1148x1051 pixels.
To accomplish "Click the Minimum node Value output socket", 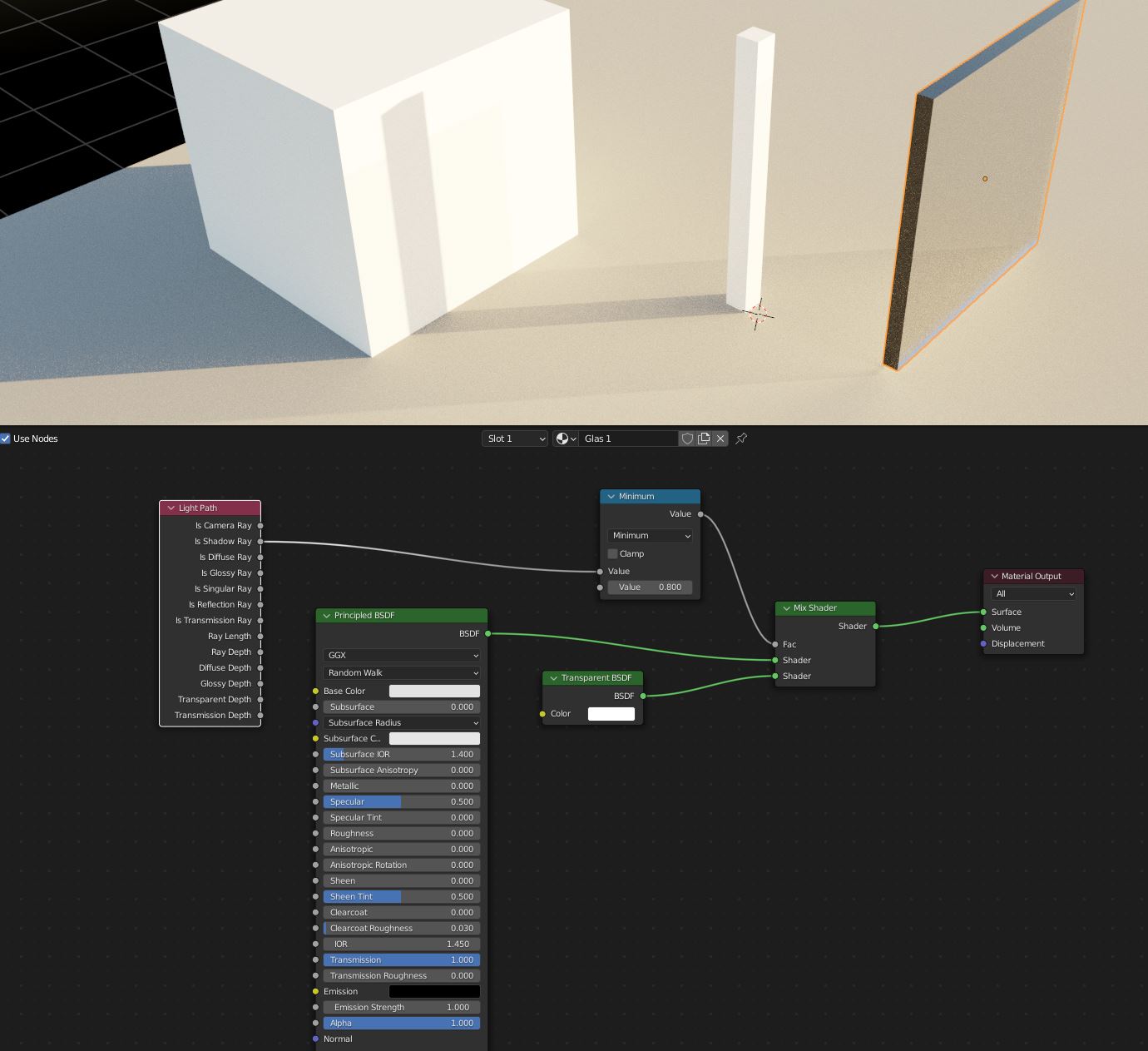I will pos(700,514).
